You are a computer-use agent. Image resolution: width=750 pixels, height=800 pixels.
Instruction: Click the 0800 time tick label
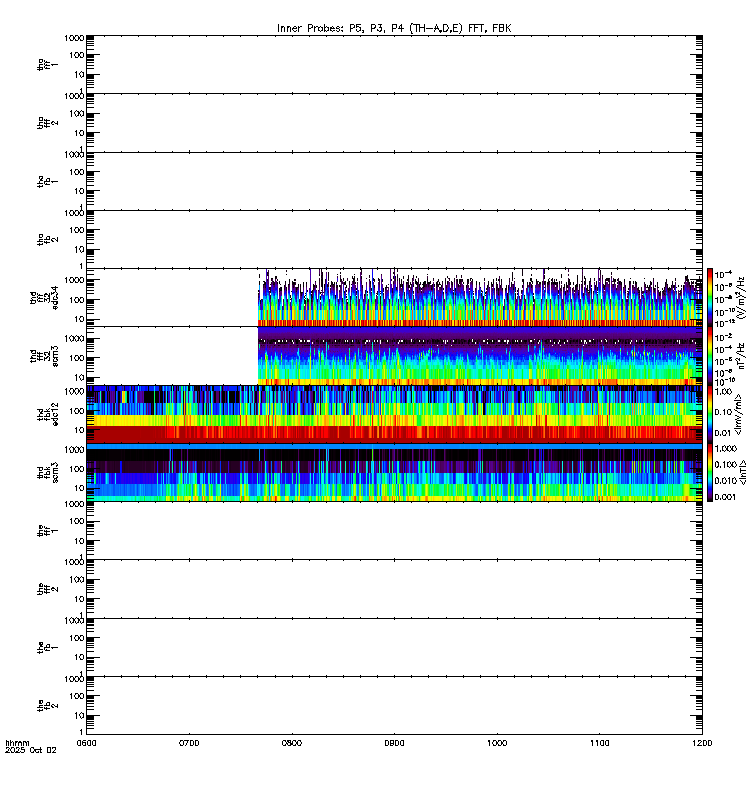pos(292,743)
